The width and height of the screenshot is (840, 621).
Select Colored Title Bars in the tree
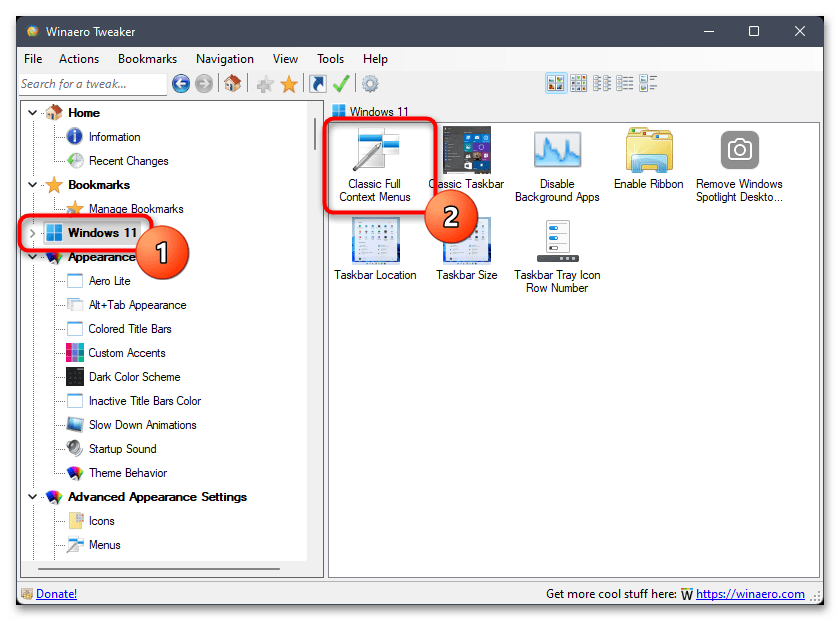click(x=130, y=329)
